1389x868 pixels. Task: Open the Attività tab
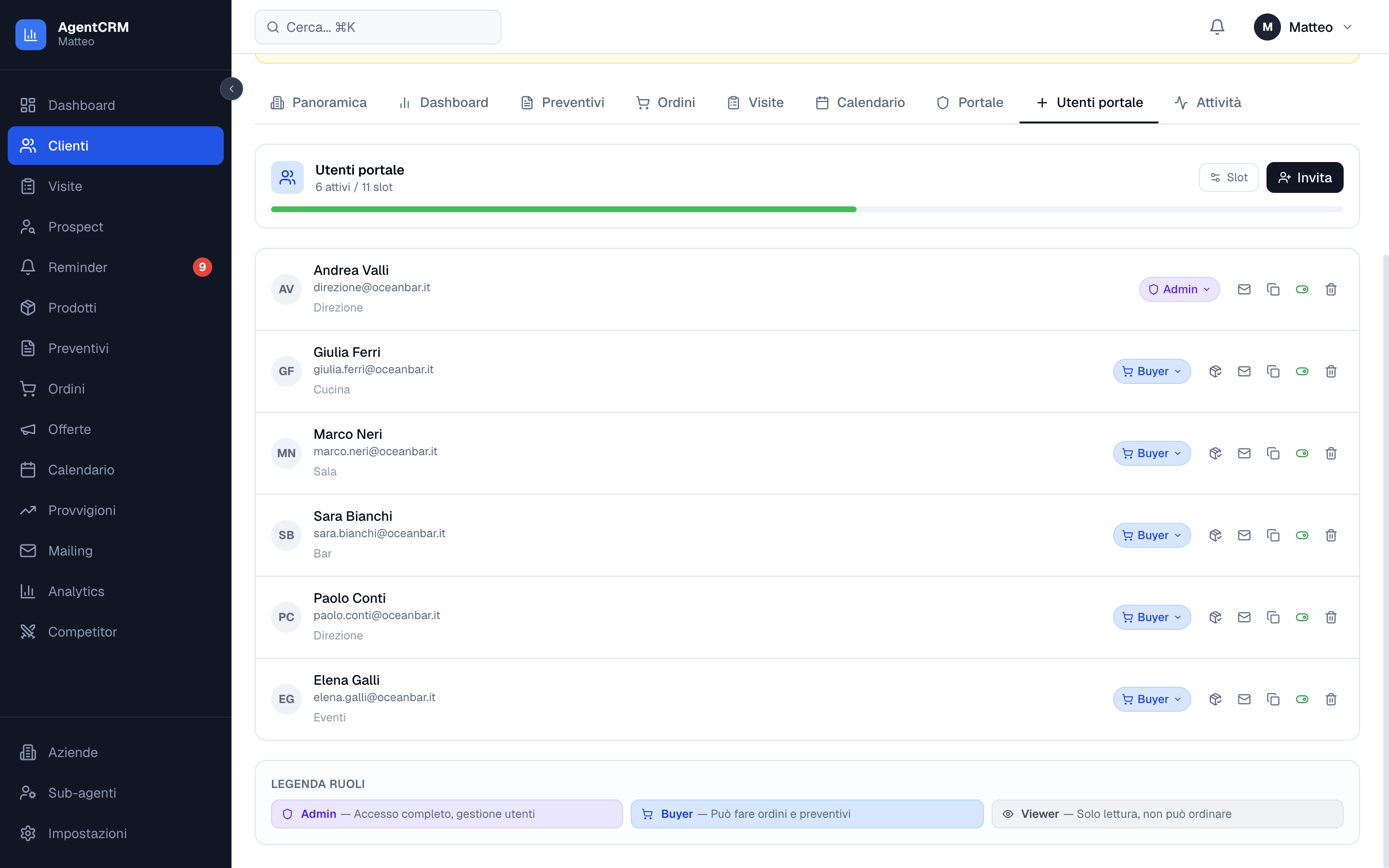pyautogui.click(x=1208, y=103)
